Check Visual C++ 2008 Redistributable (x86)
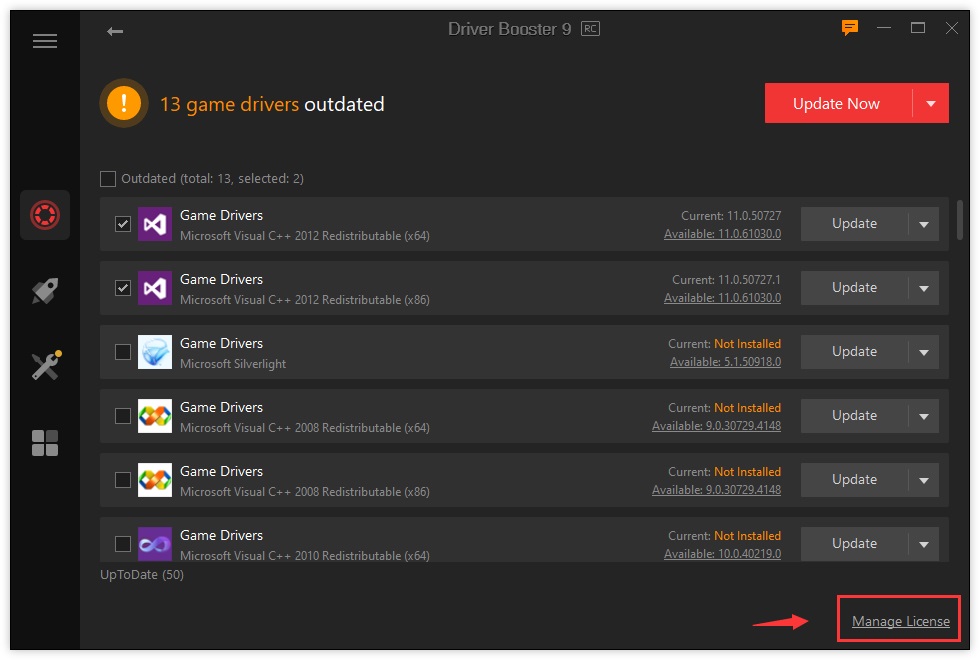 click(x=122, y=480)
